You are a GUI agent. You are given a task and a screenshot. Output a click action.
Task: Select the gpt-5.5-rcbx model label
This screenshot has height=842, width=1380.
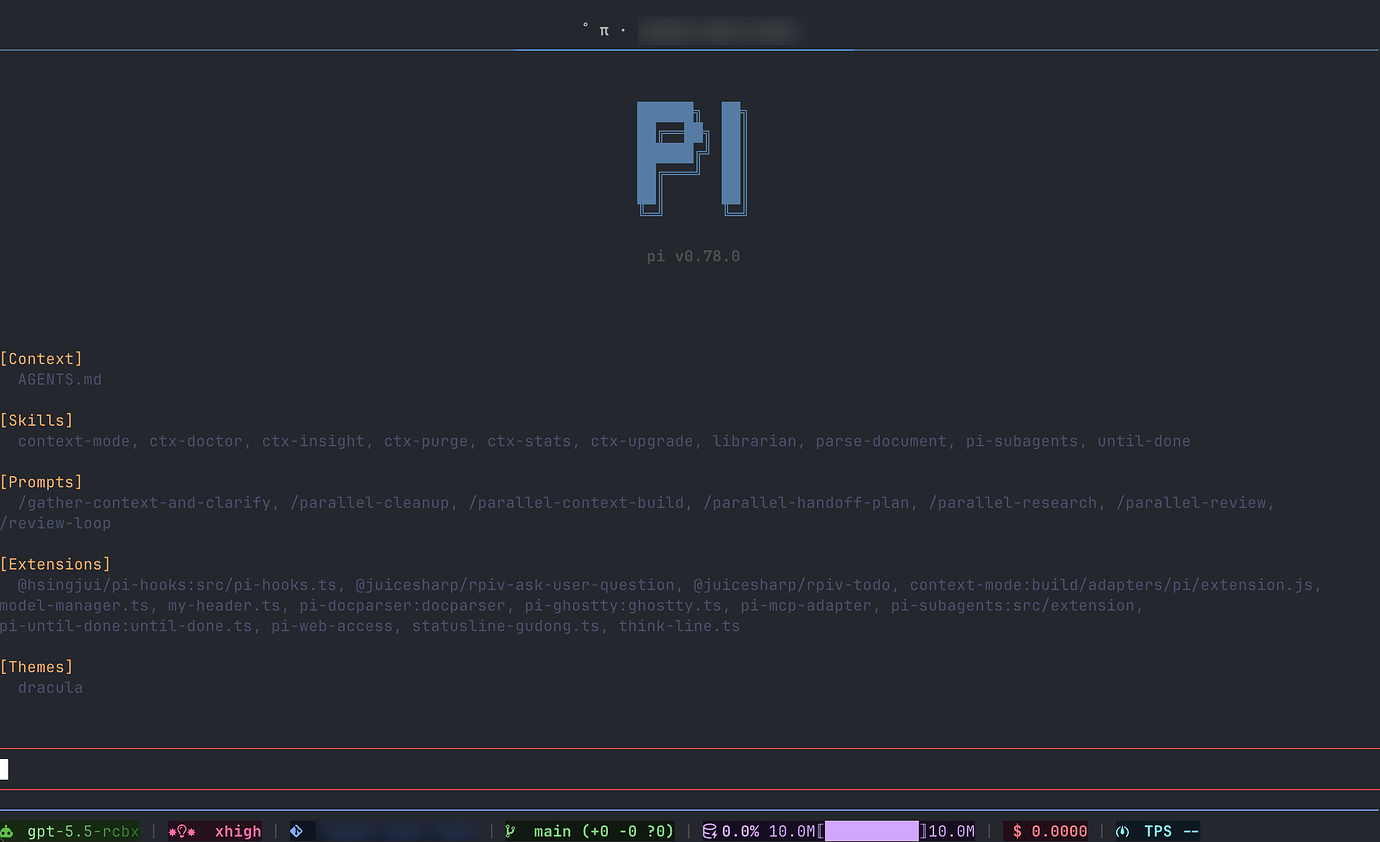point(83,831)
